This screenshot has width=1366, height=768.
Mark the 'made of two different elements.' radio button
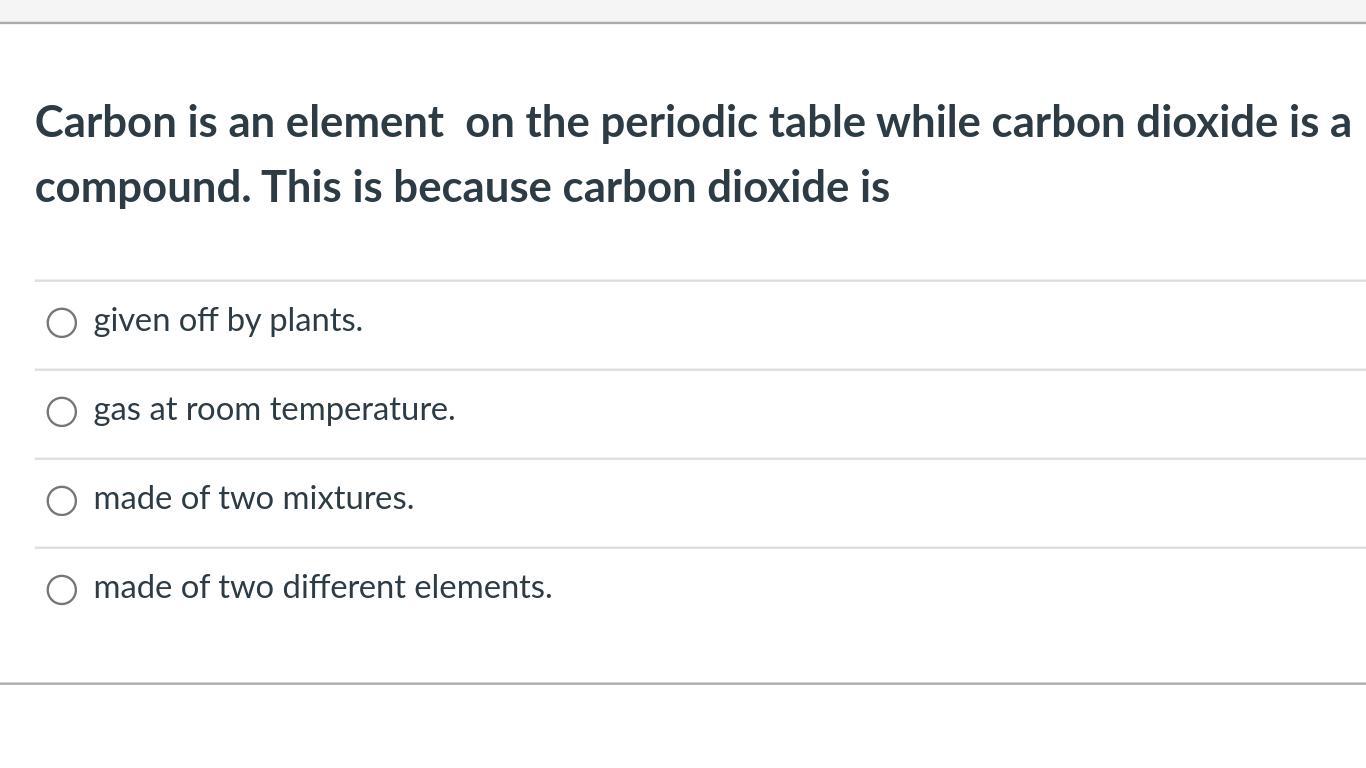[x=62, y=589]
